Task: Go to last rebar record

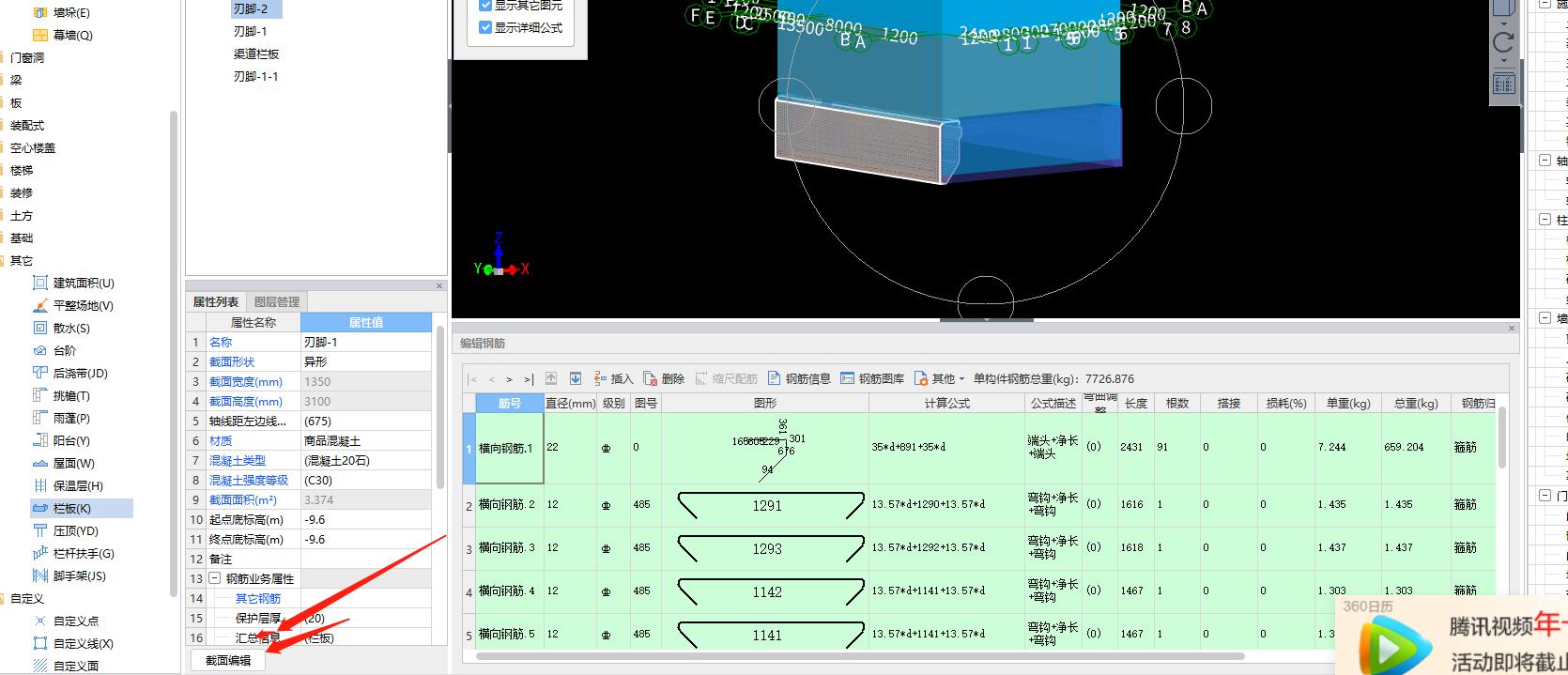Action: tap(529, 379)
